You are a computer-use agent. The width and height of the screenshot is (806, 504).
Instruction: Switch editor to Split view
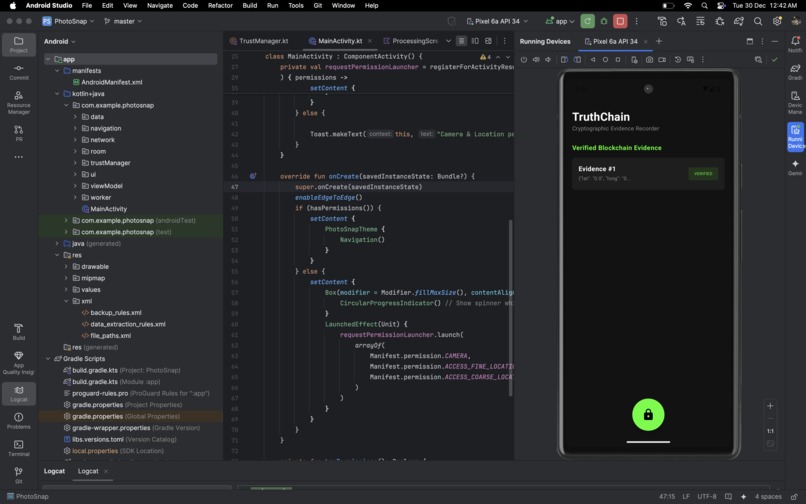pos(475,41)
